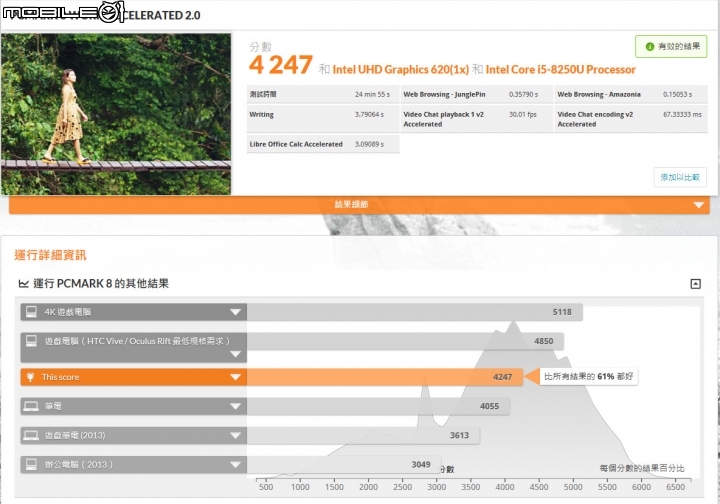Expand the This score dropdown arrow
720x504 pixels.
pos(235,377)
